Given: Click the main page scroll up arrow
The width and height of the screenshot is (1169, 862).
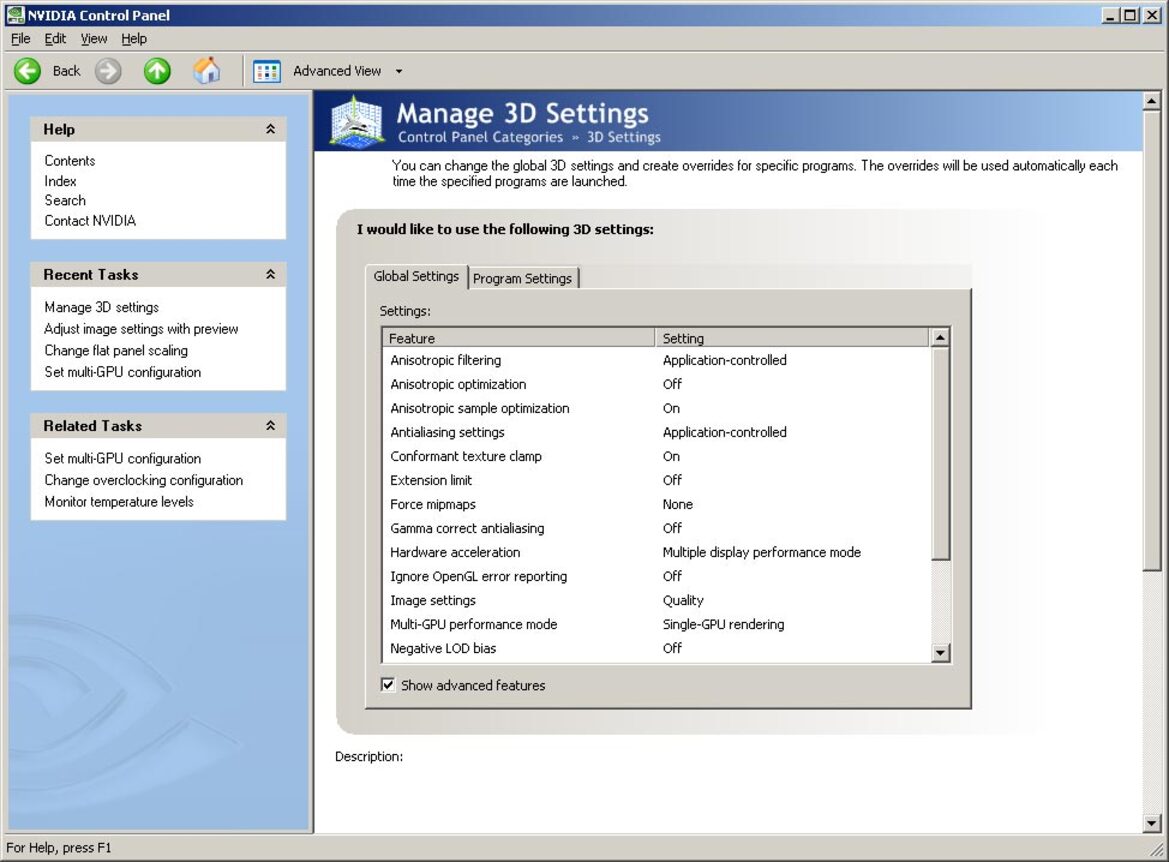Looking at the screenshot, I should pos(1151,100).
